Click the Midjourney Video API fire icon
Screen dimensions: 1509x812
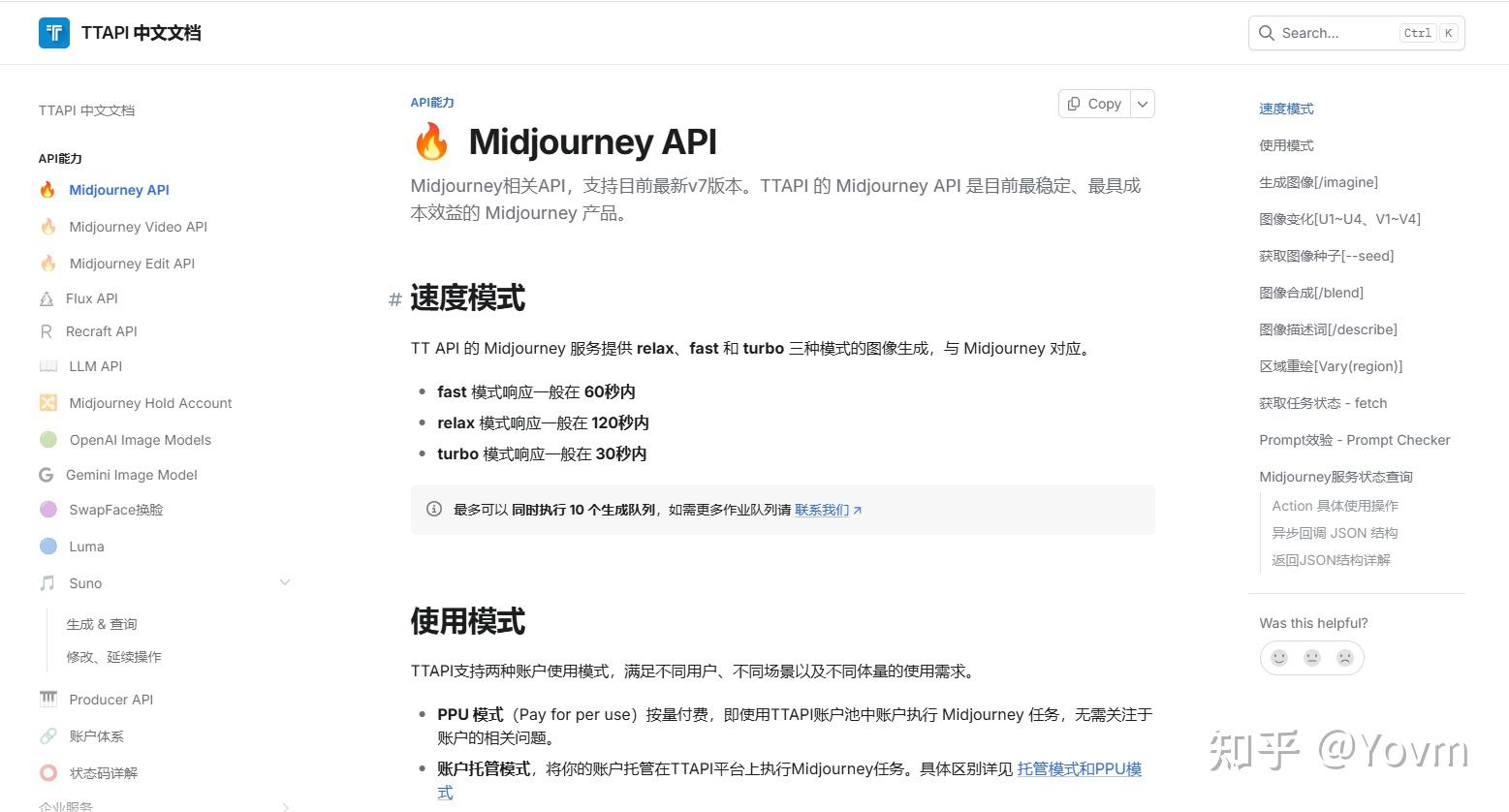(48, 226)
